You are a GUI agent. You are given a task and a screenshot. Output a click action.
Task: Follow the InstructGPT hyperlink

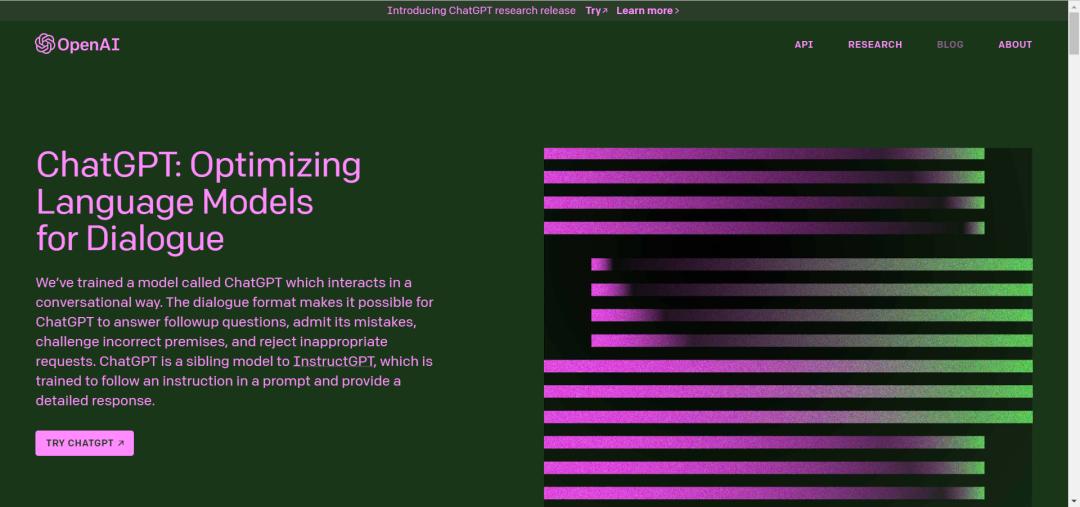333,361
